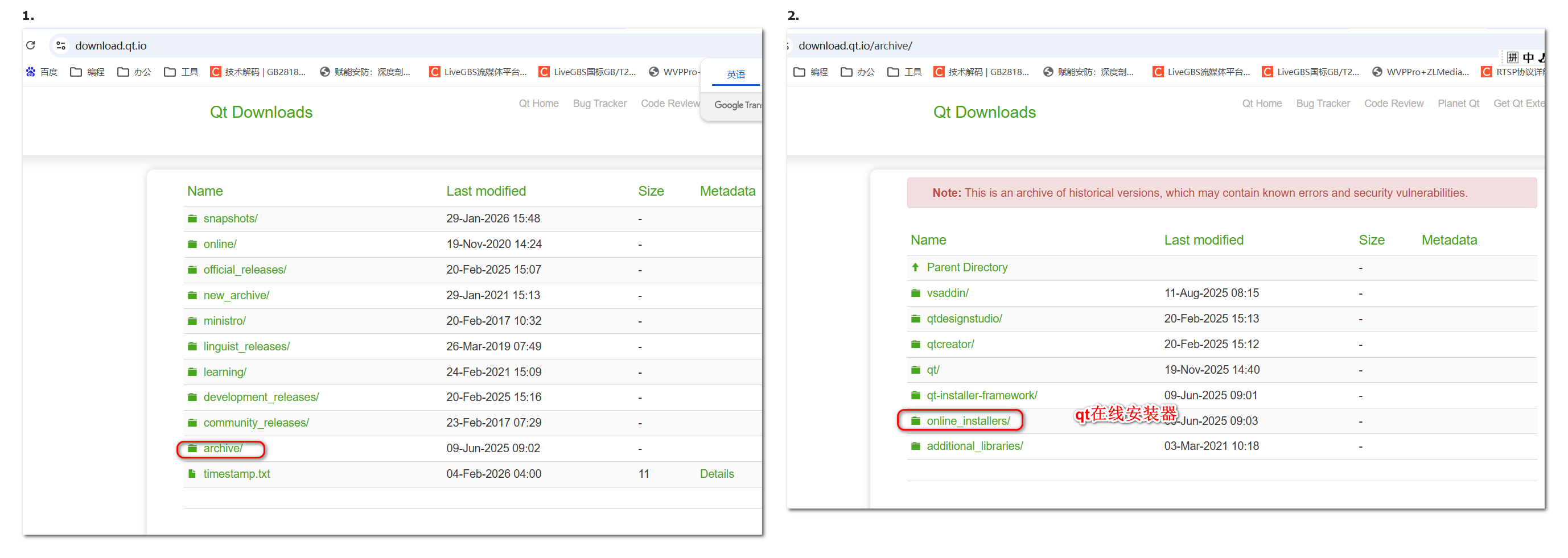The width and height of the screenshot is (1568, 558).
Task: Open the LiveGBS流媒体平台 bookmark in screenshot 1
Action: point(478,72)
